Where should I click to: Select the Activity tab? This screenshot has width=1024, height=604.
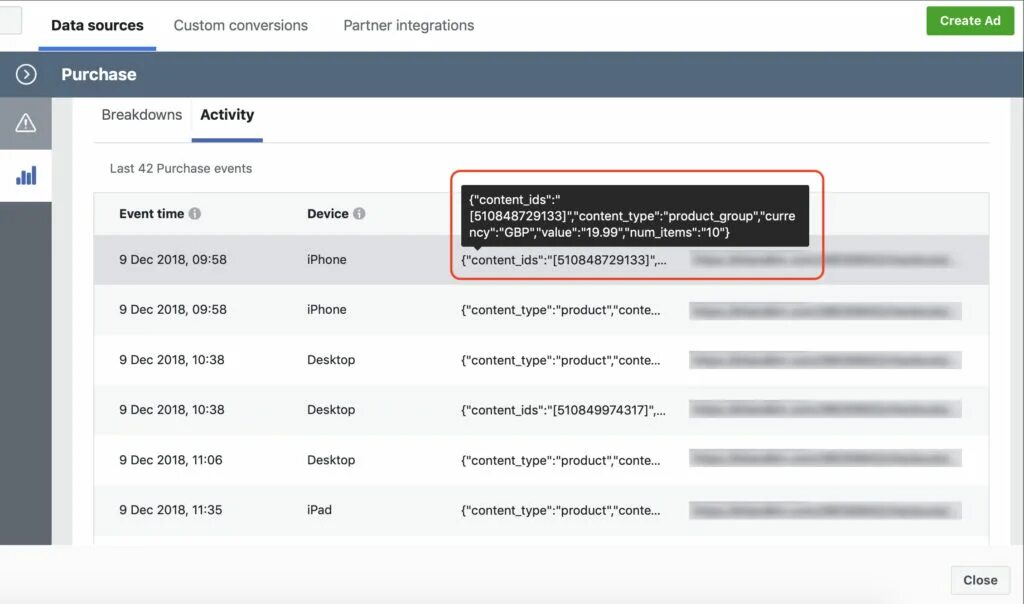227,115
